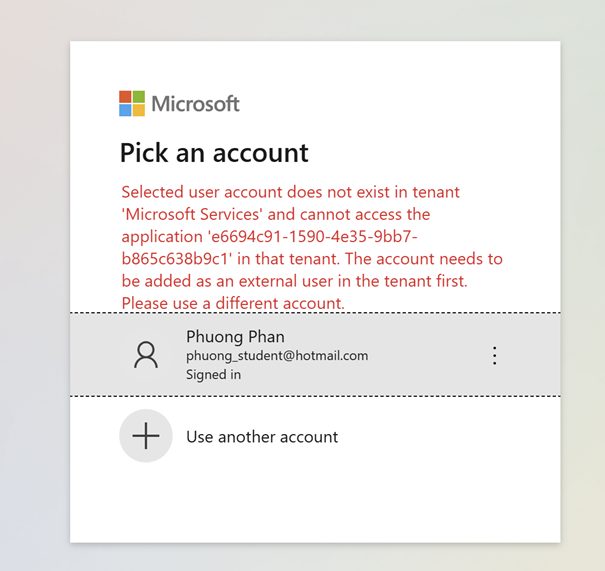Click the person avatar icon
605x571 pixels.
(x=146, y=355)
